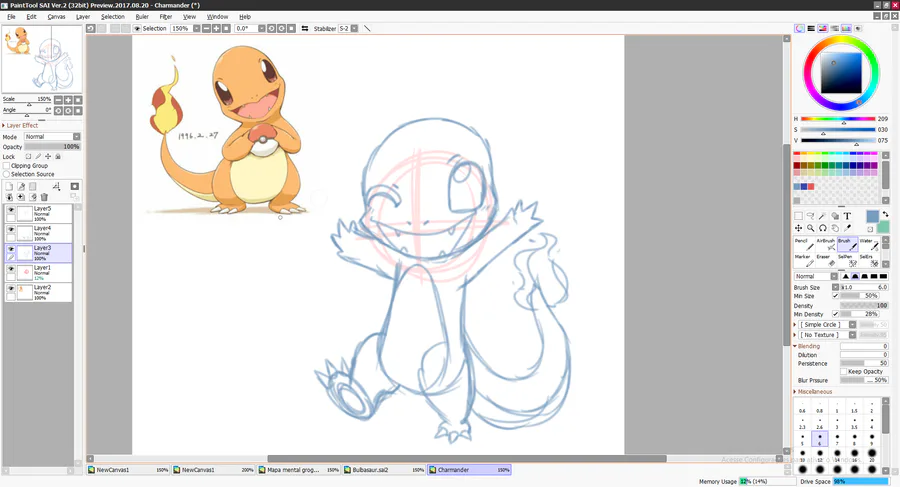Image resolution: width=900 pixels, height=487 pixels.
Task: Open the Canvas menu
Action: (x=56, y=17)
